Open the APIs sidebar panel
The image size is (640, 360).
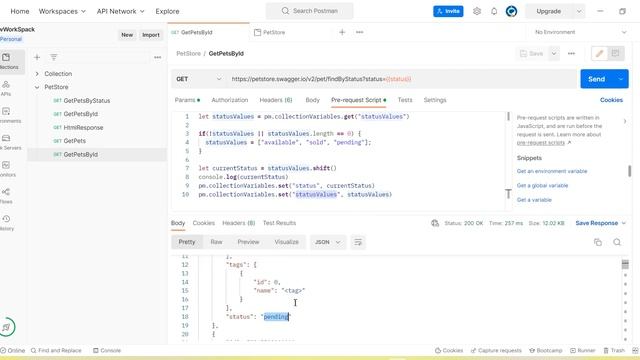pyautogui.click(x=6, y=88)
